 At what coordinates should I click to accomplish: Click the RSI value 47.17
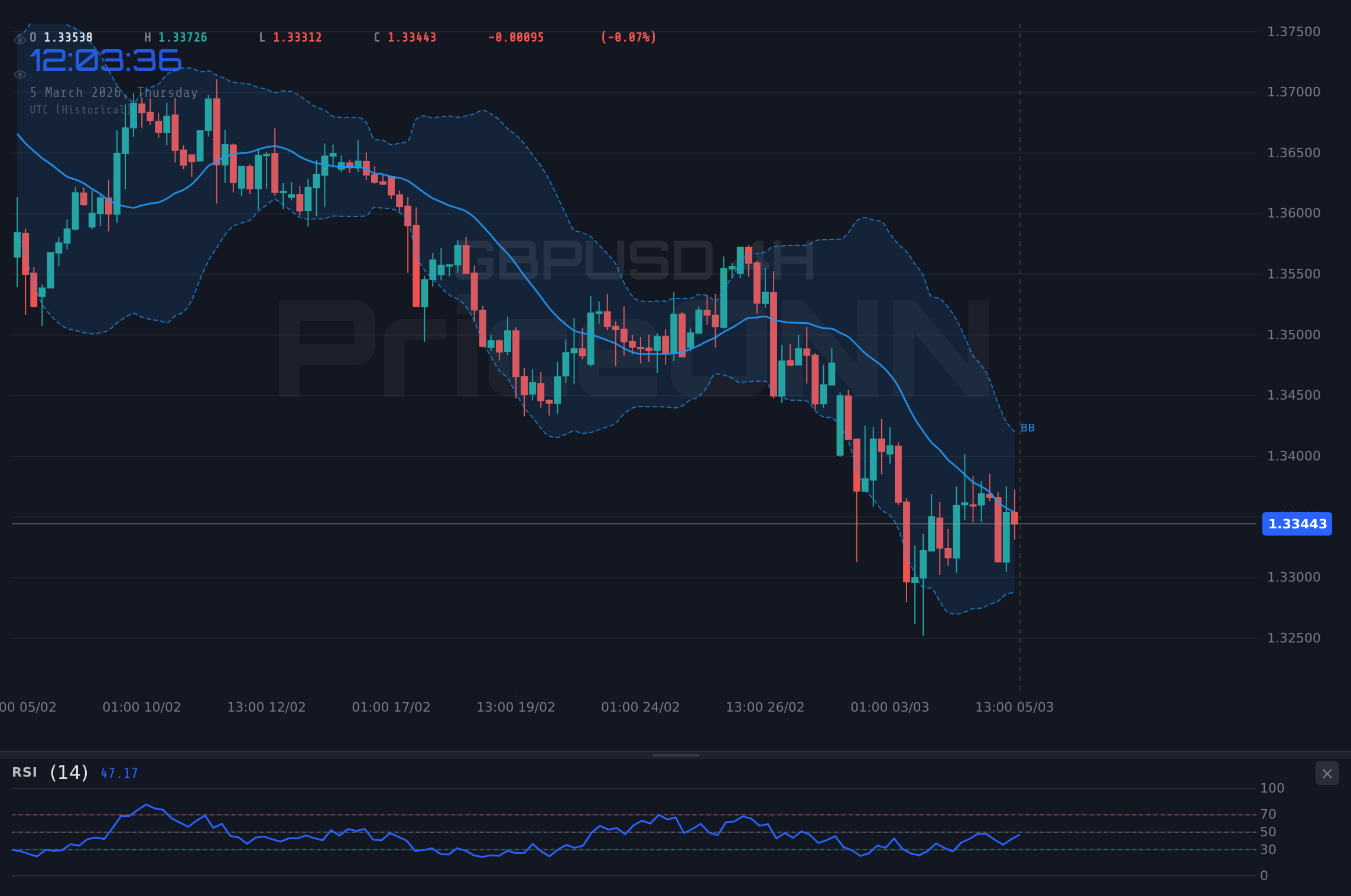[119, 773]
